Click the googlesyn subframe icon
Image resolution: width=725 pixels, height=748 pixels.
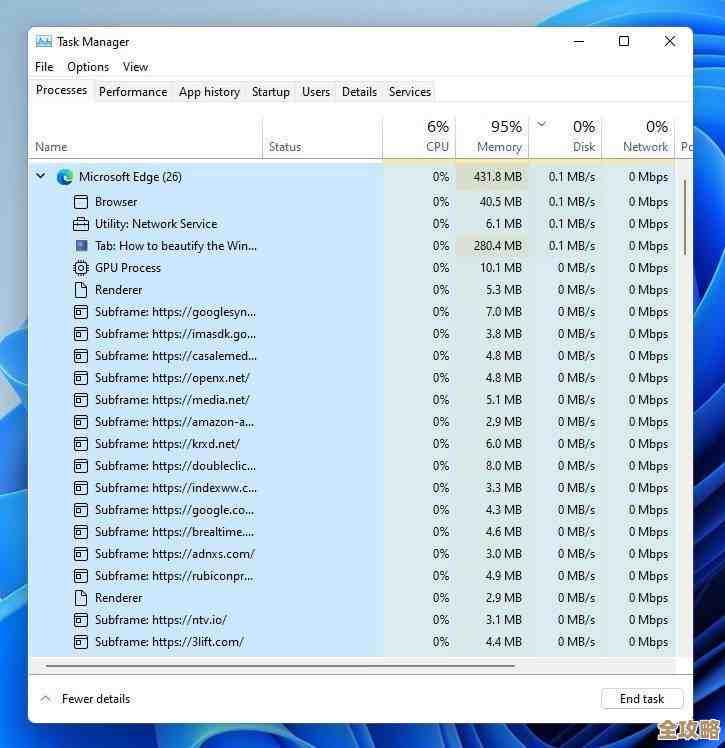(81, 312)
